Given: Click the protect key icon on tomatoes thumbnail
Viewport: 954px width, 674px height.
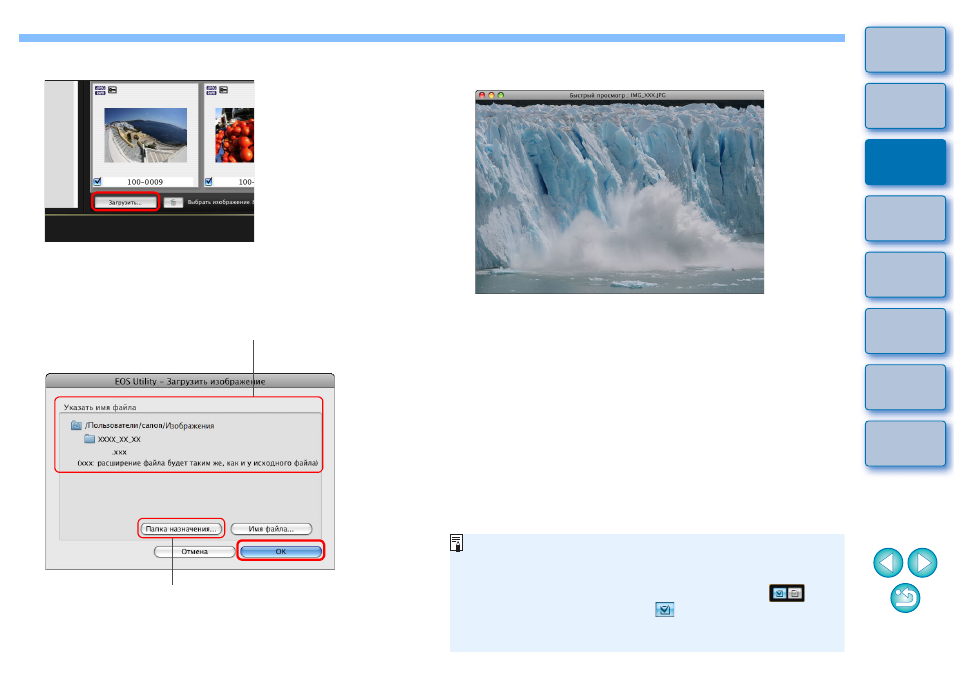Looking at the screenshot, I should (223, 90).
